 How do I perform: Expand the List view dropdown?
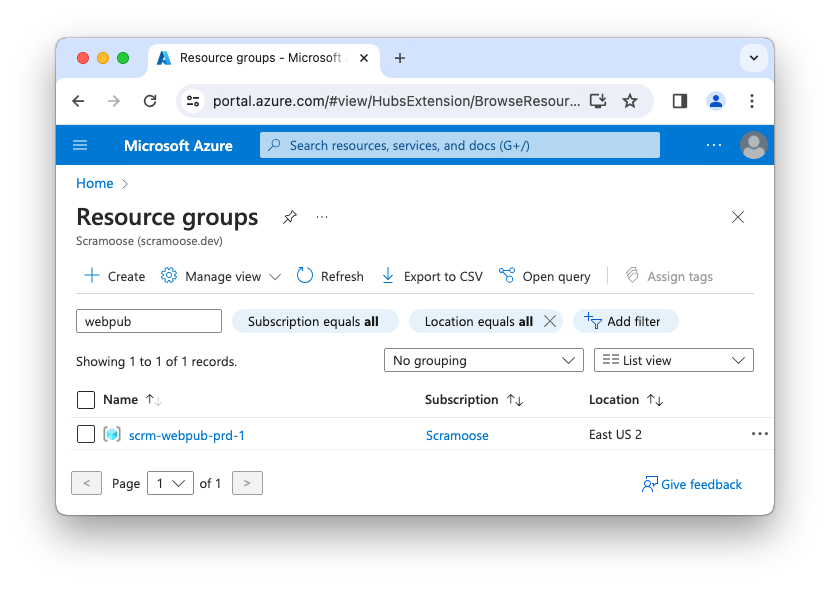(x=673, y=360)
